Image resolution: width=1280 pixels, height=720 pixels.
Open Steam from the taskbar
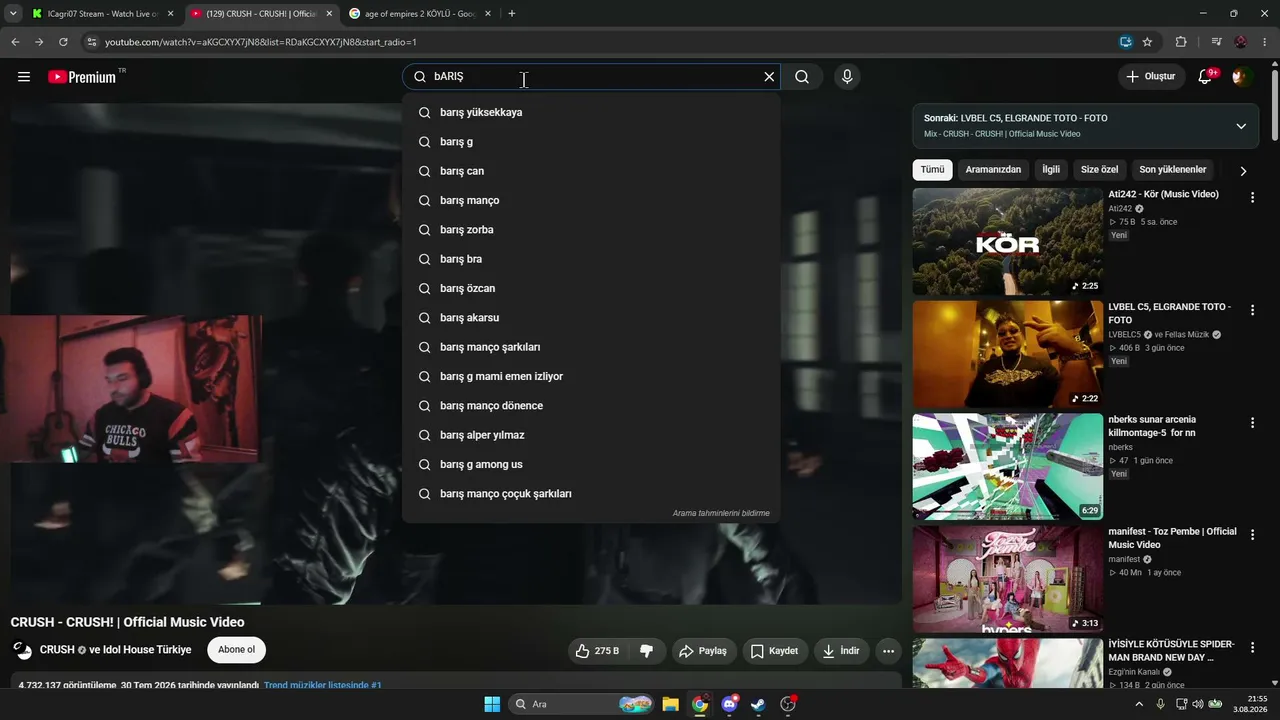(x=758, y=704)
